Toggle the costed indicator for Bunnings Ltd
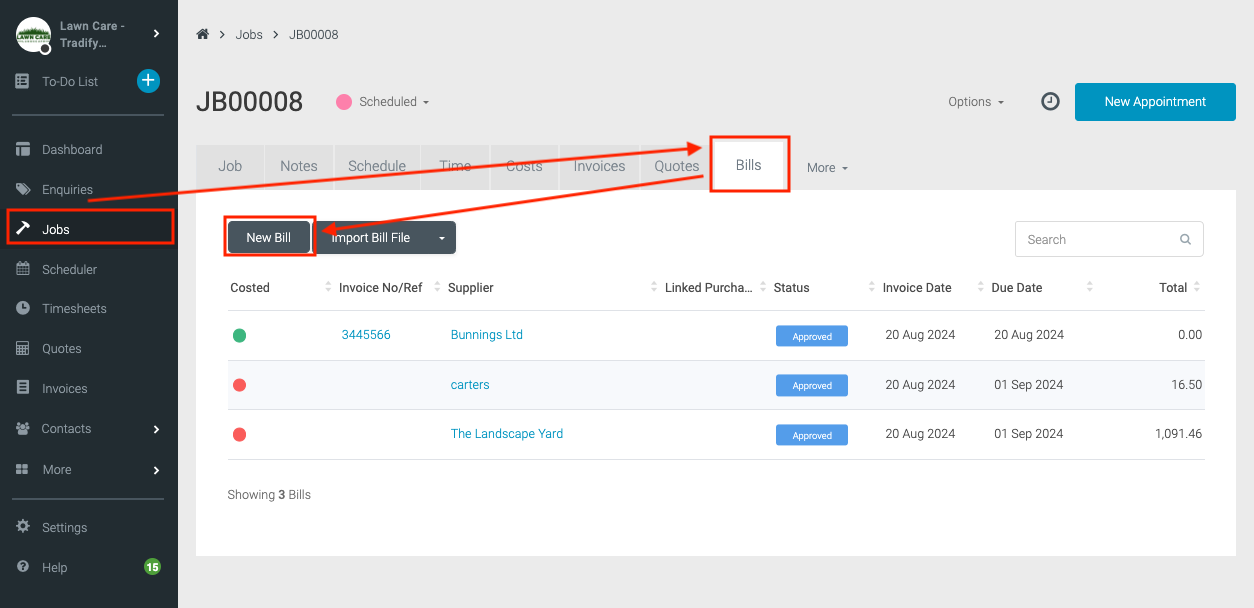This screenshot has height=608, width=1254. coord(239,335)
